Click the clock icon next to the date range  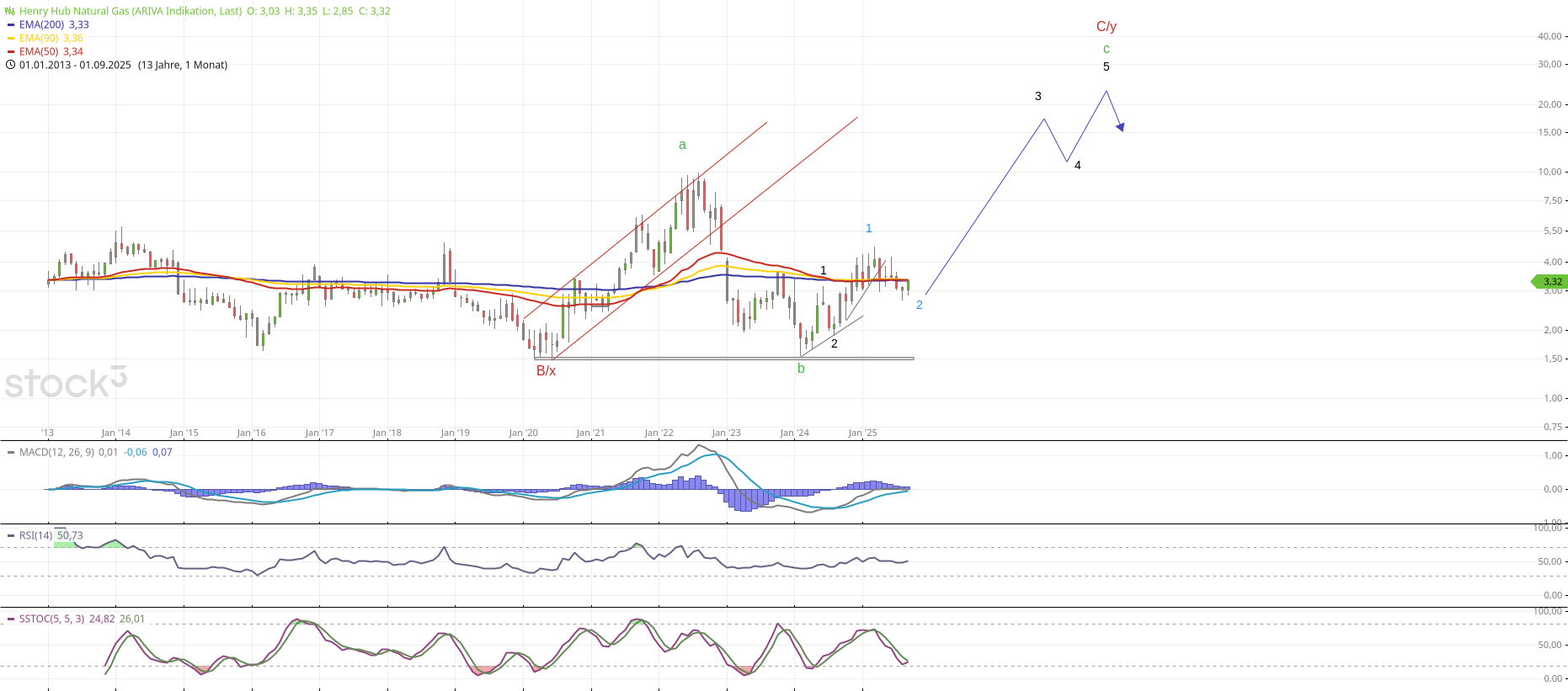[x=10, y=65]
